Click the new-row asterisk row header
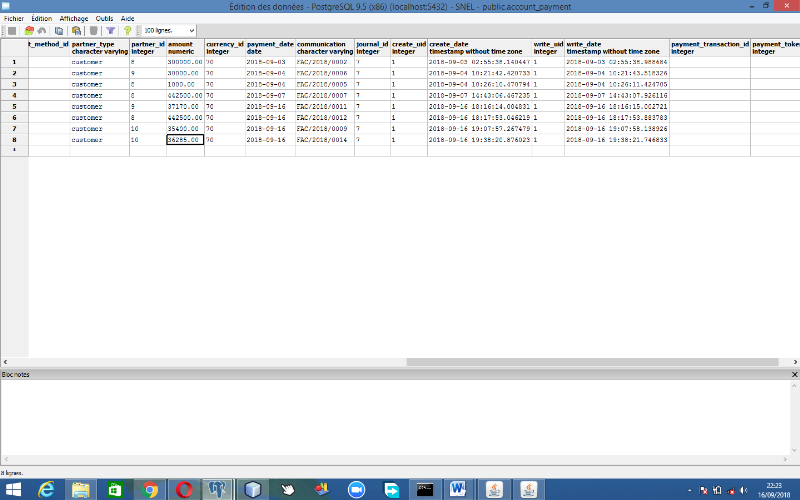The image size is (800, 500). [14, 151]
